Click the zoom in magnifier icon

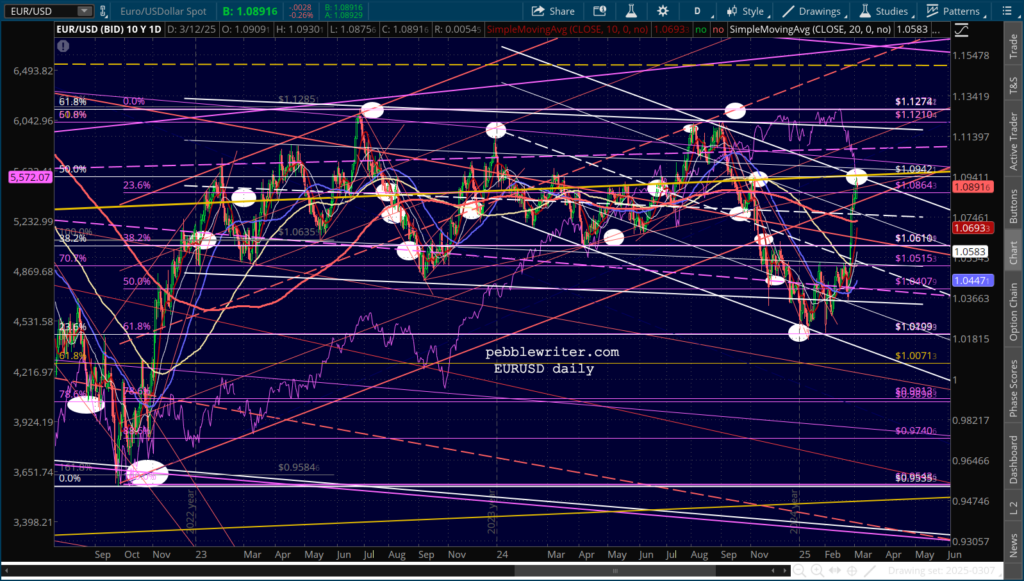tap(816, 571)
